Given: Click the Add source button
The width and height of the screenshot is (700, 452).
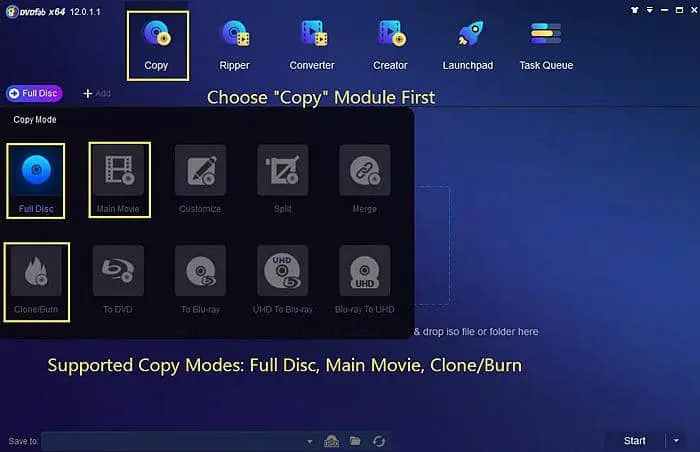Looking at the screenshot, I should coord(97,93).
